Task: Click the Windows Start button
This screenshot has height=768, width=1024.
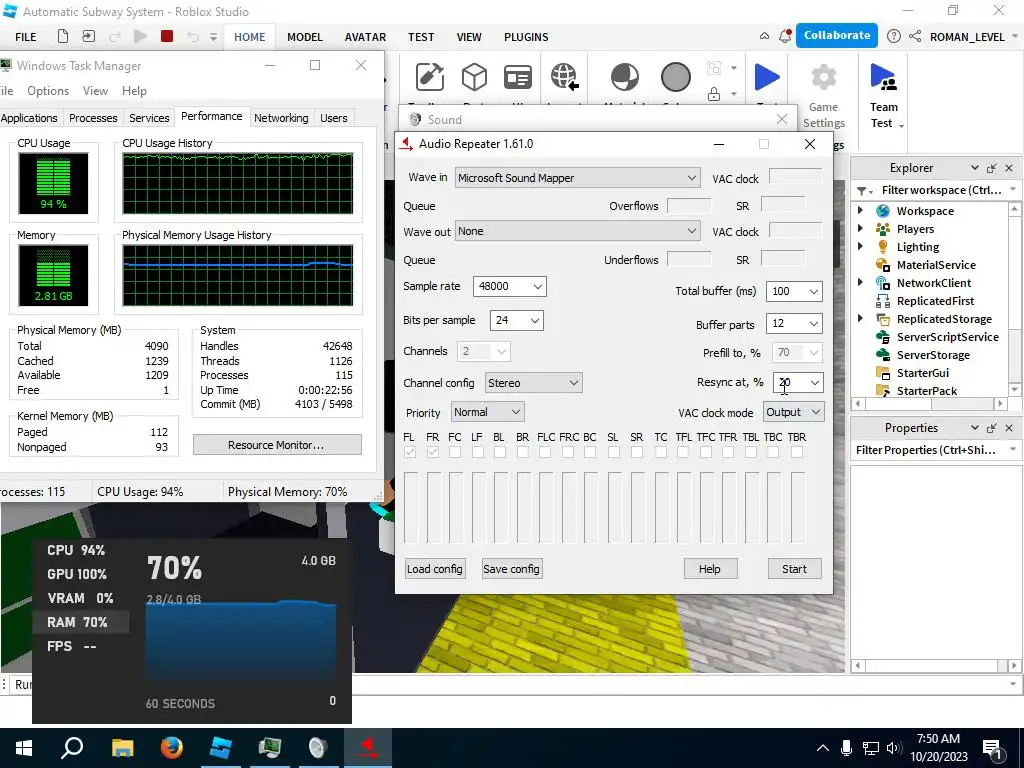Action: 24,748
